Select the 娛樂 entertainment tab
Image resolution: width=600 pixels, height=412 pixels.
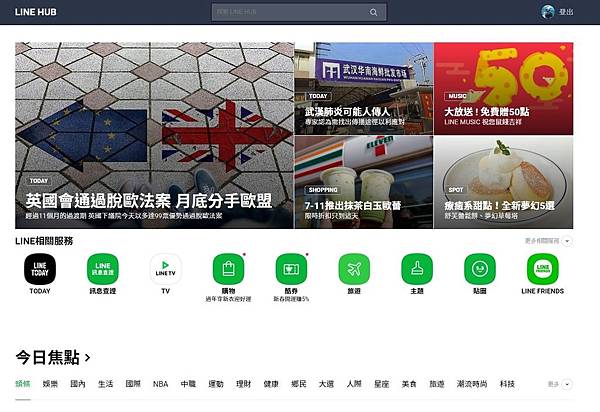click(50, 384)
